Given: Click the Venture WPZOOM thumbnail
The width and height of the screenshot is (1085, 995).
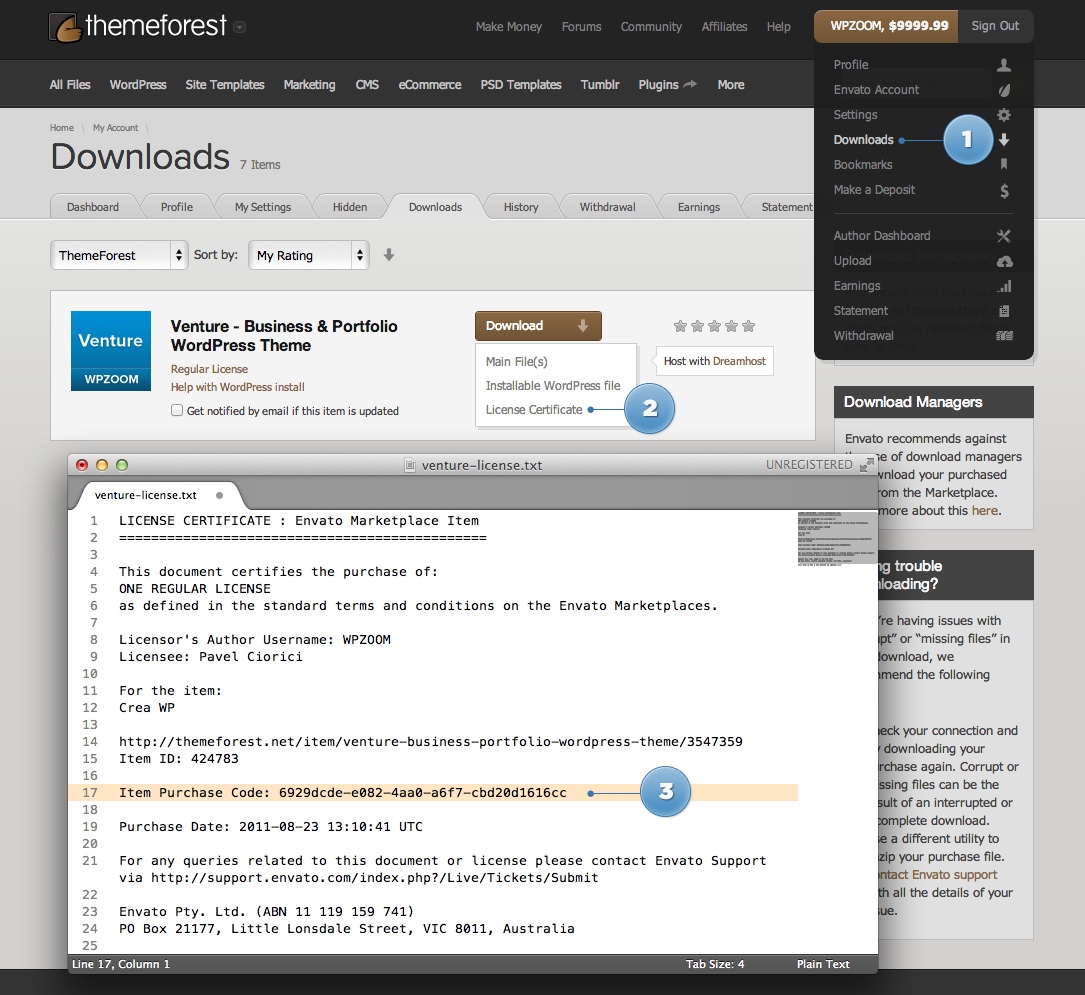Looking at the screenshot, I should tap(111, 351).
